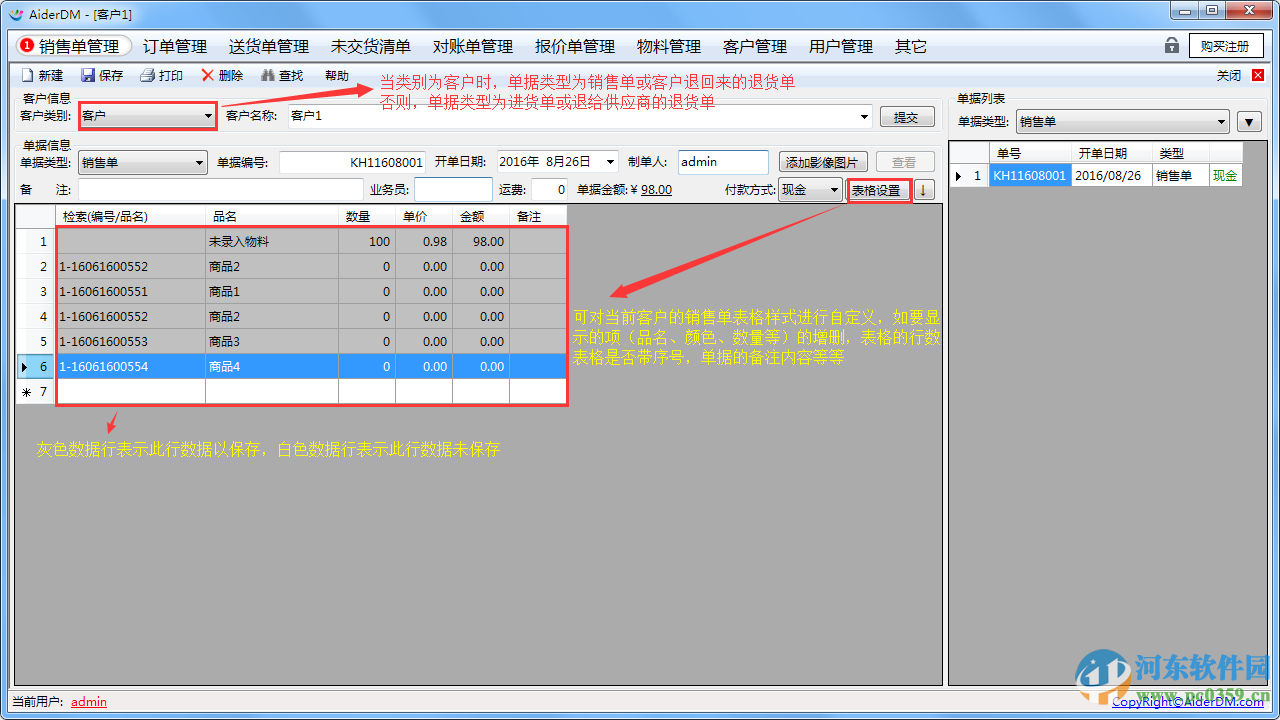Image resolution: width=1280 pixels, height=720 pixels.
Task: Click the 单据编号 input field
Action: pos(353,162)
